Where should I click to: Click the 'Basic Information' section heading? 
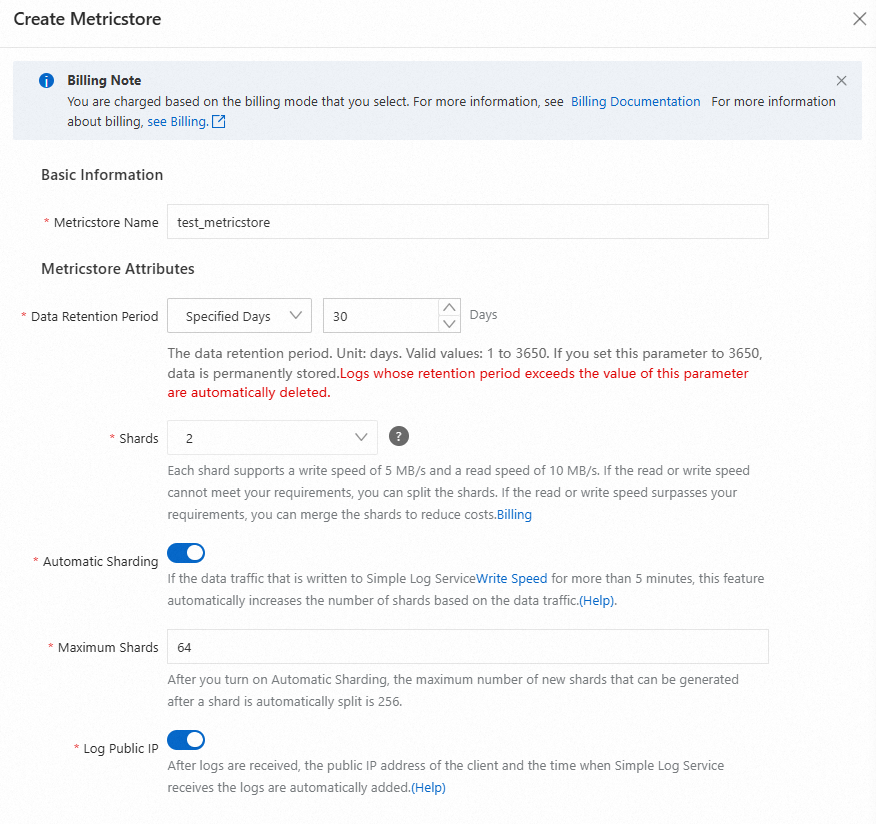[102, 175]
